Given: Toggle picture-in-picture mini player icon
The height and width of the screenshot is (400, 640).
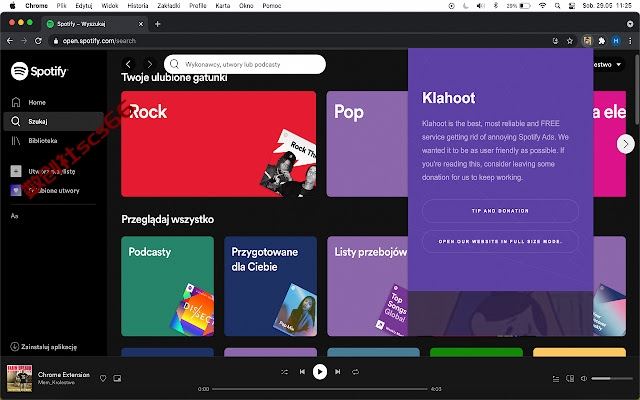Looking at the screenshot, I should point(117,378).
